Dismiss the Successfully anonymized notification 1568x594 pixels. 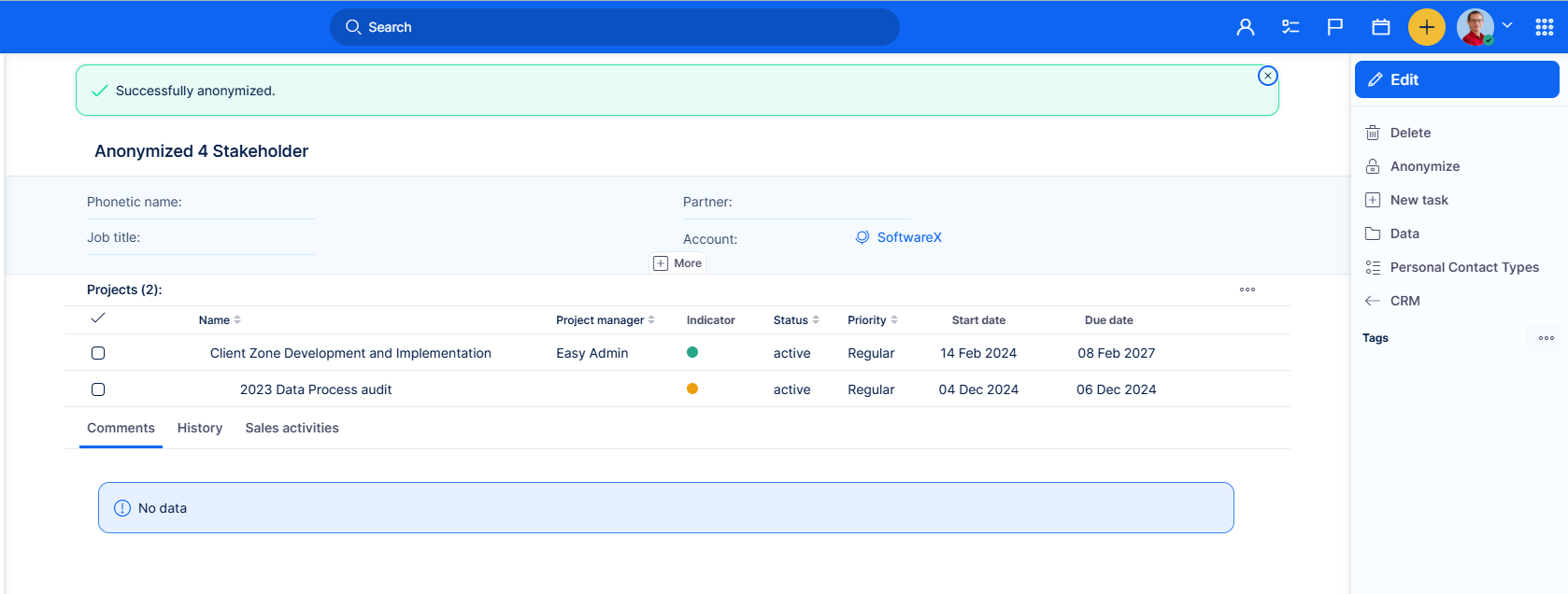[x=1267, y=76]
